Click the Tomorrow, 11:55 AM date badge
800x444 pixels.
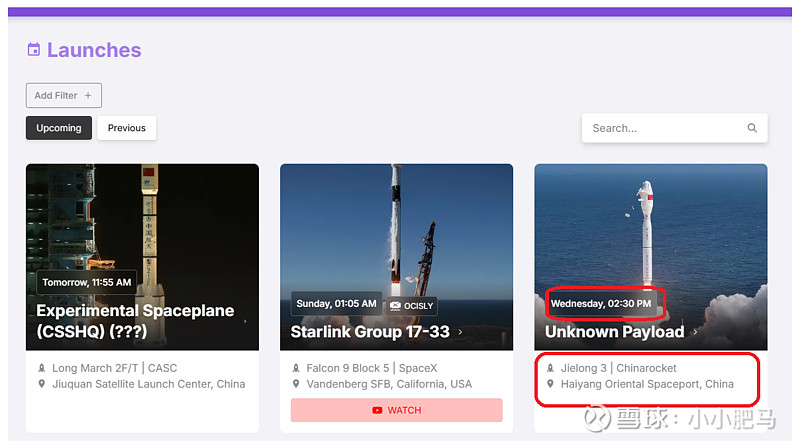(87, 282)
